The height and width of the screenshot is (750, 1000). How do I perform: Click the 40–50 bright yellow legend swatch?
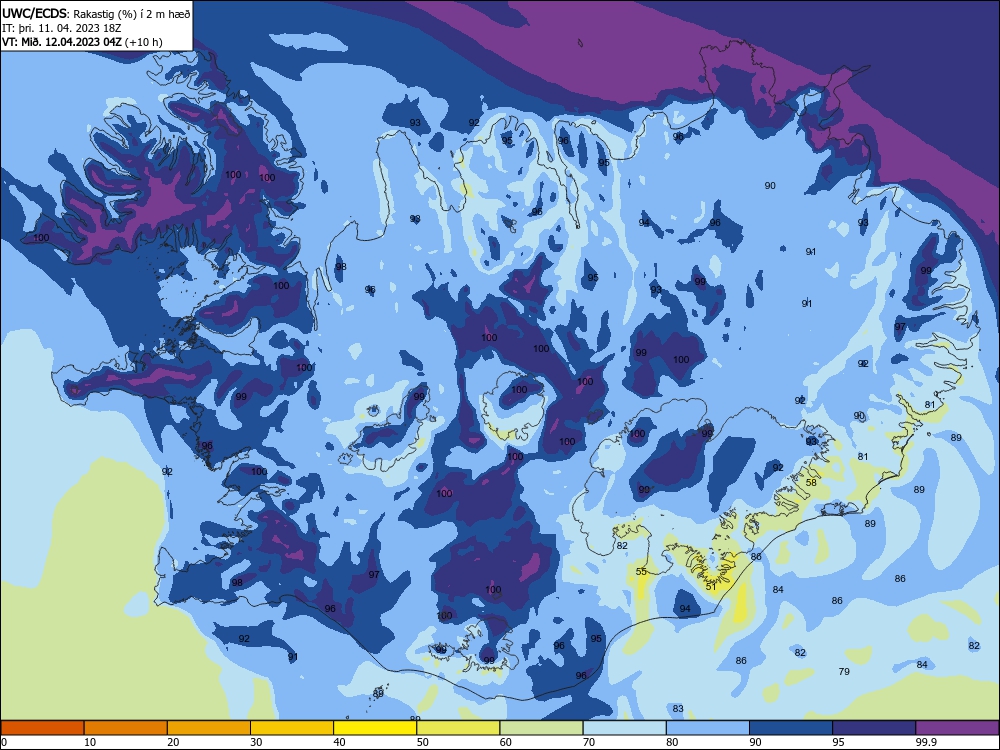pyautogui.click(x=375, y=728)
